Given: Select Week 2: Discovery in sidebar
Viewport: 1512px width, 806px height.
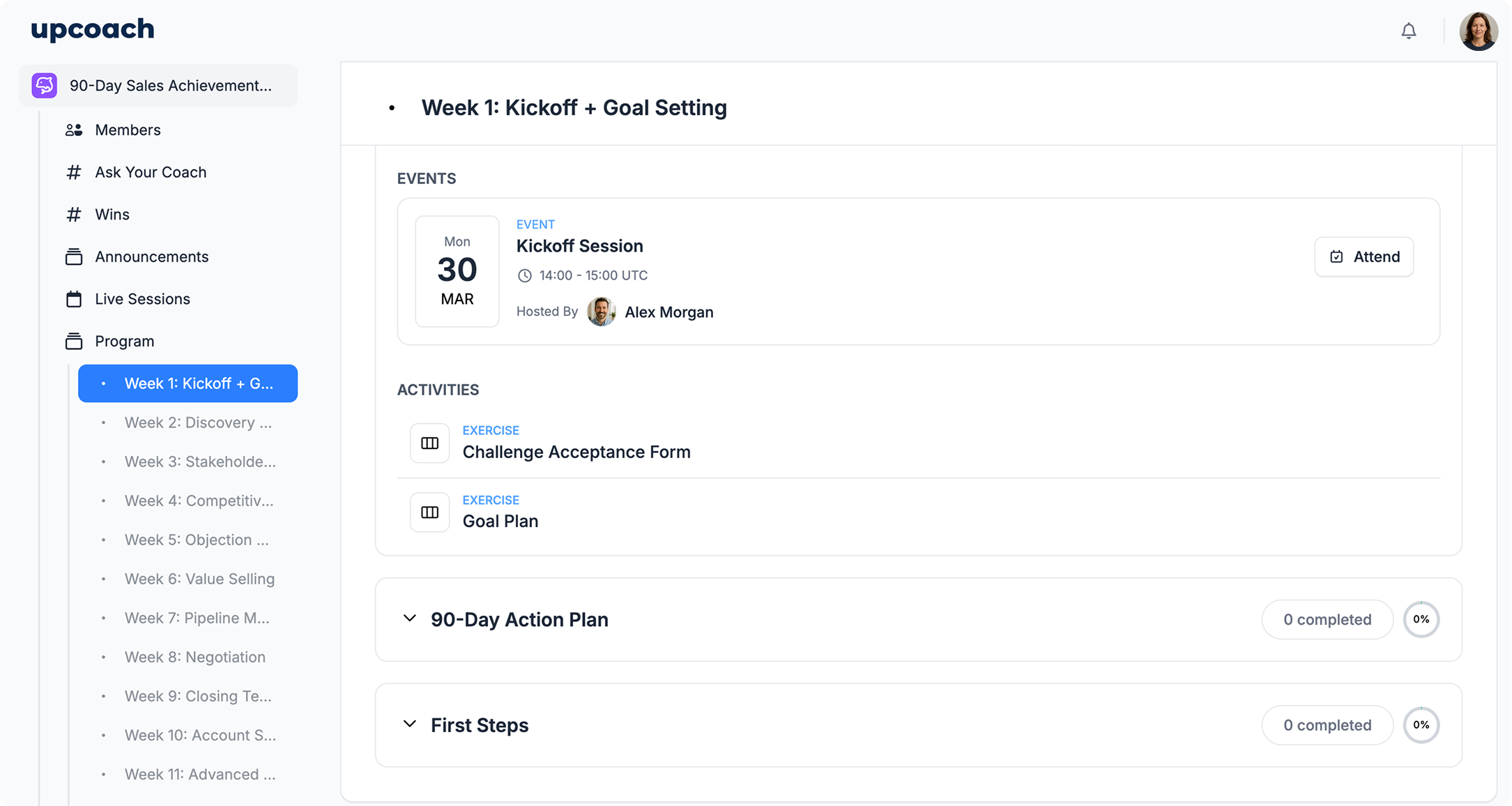Looking at the screenshot, I should pos(198,423).
